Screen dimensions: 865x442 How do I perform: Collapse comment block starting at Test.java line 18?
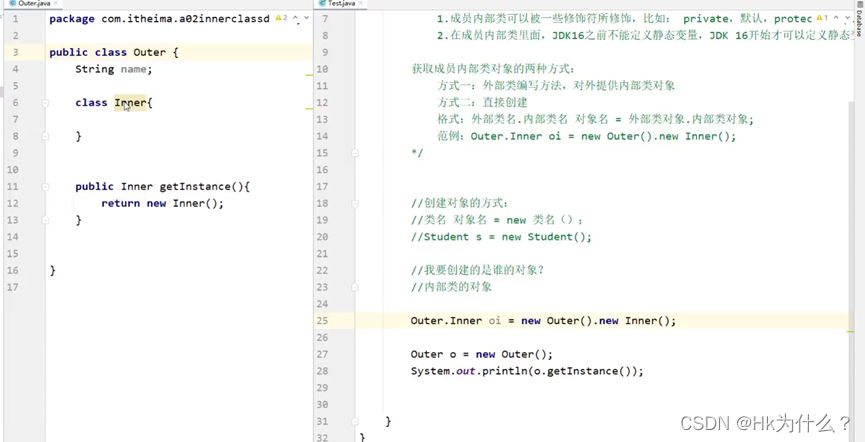355,203
